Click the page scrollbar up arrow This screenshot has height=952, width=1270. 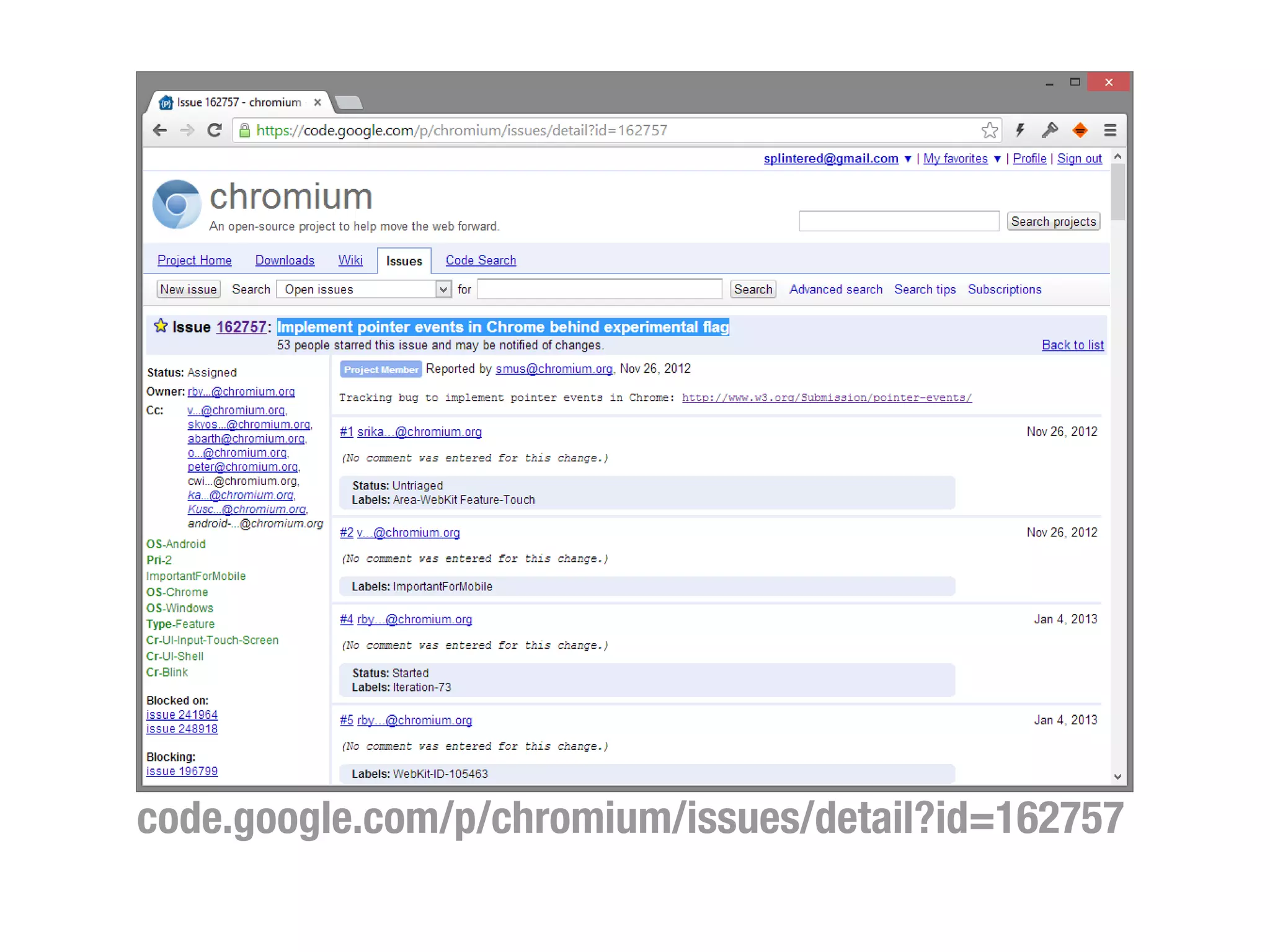point(1117,157)
